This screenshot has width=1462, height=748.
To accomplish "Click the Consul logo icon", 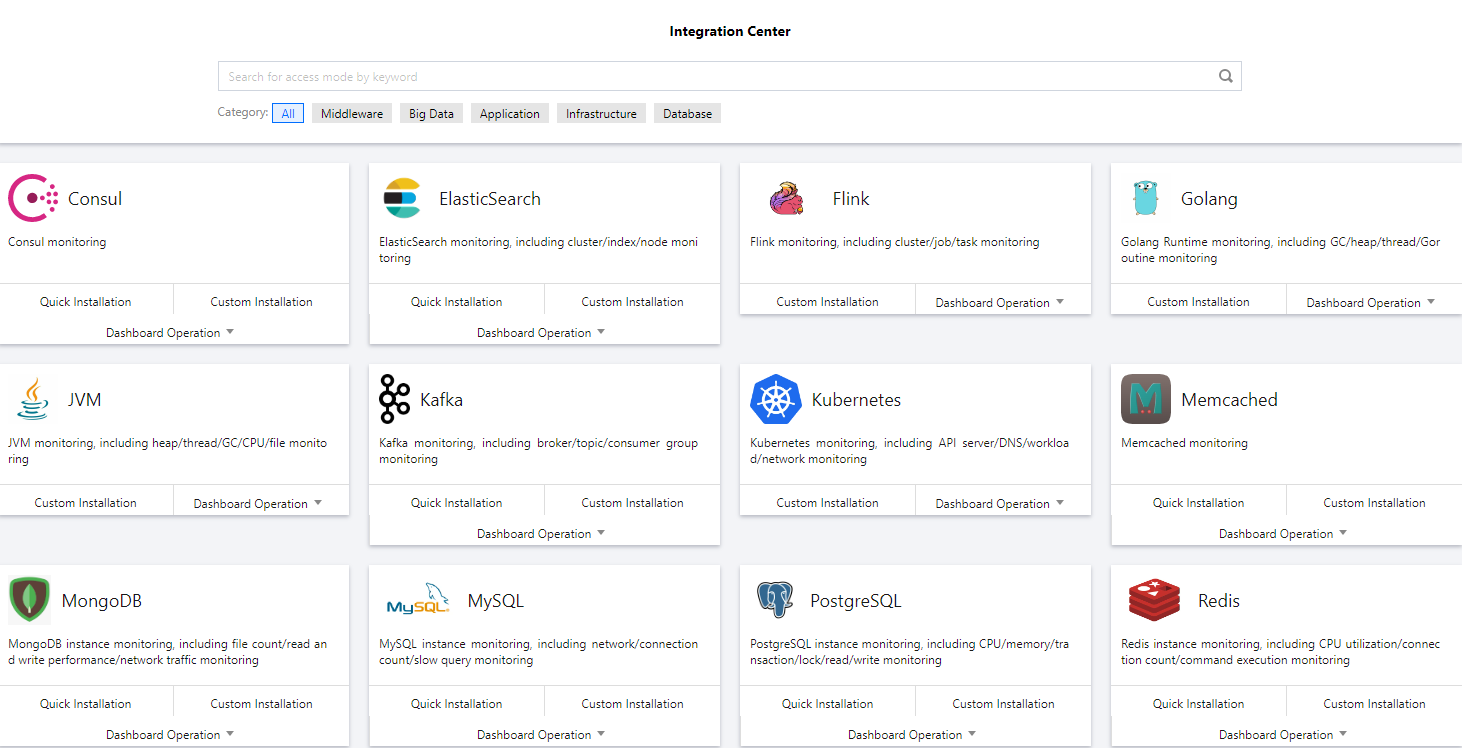I will click(x=34, y=198).
